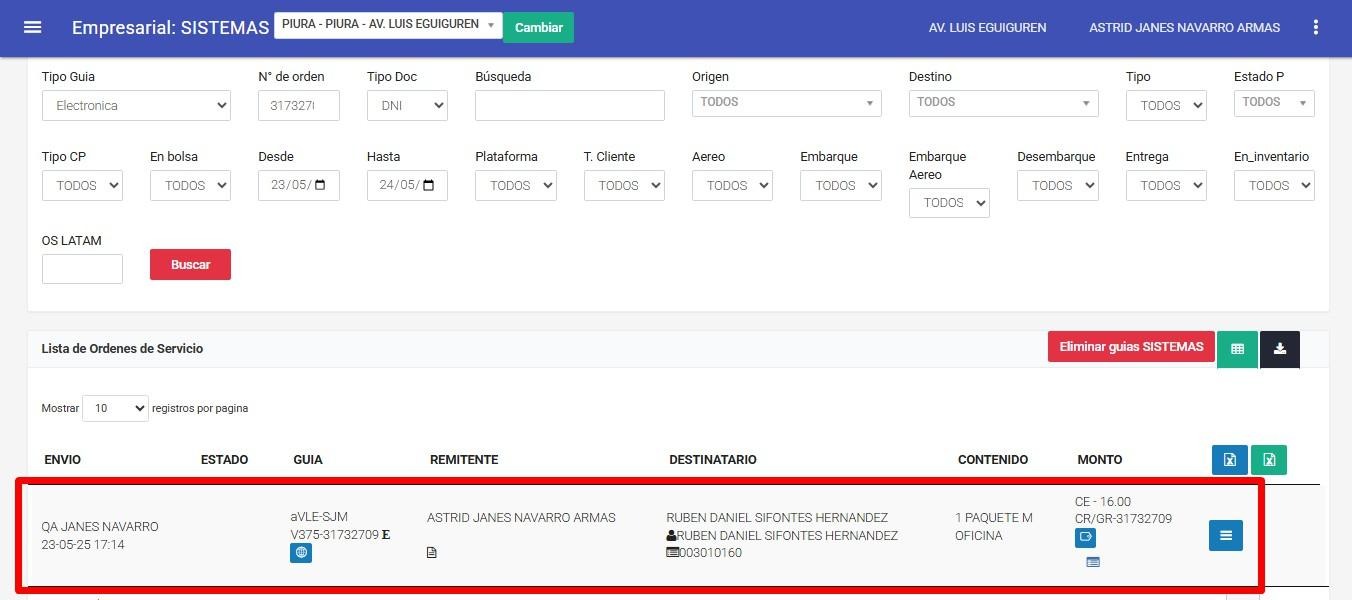This screenshot has width=1352, height=600.
Task: Click the Eliminar guias SISTEMAS button
Action: click(x=1131, y=347)
